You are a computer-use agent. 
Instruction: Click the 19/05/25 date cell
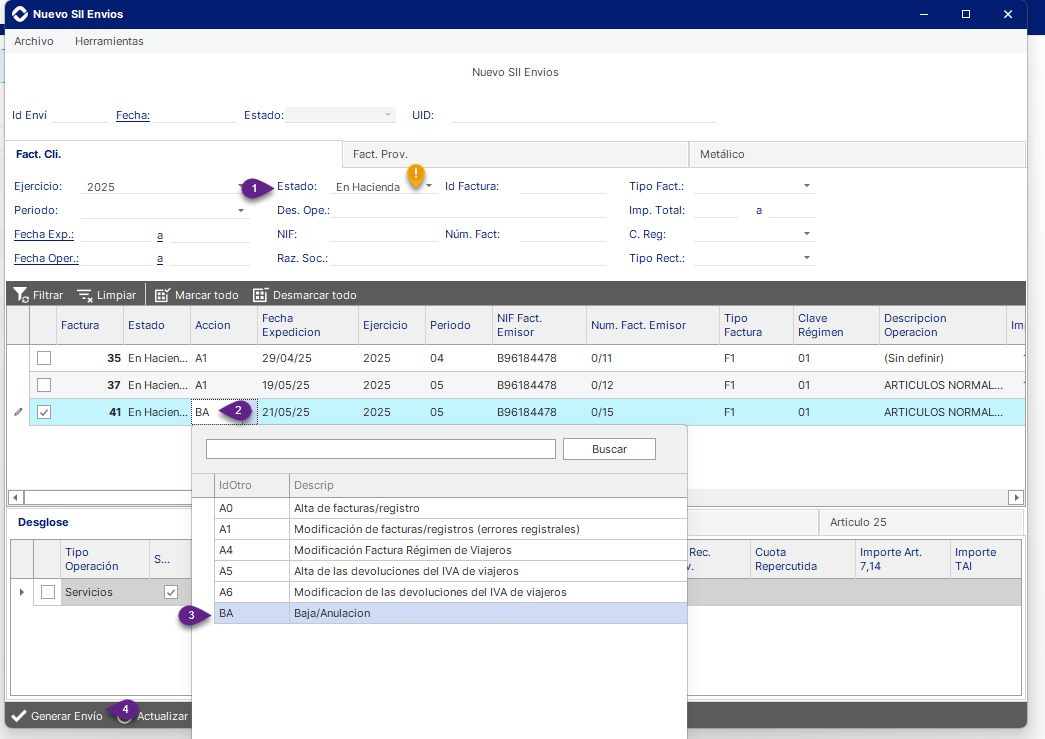308,385
